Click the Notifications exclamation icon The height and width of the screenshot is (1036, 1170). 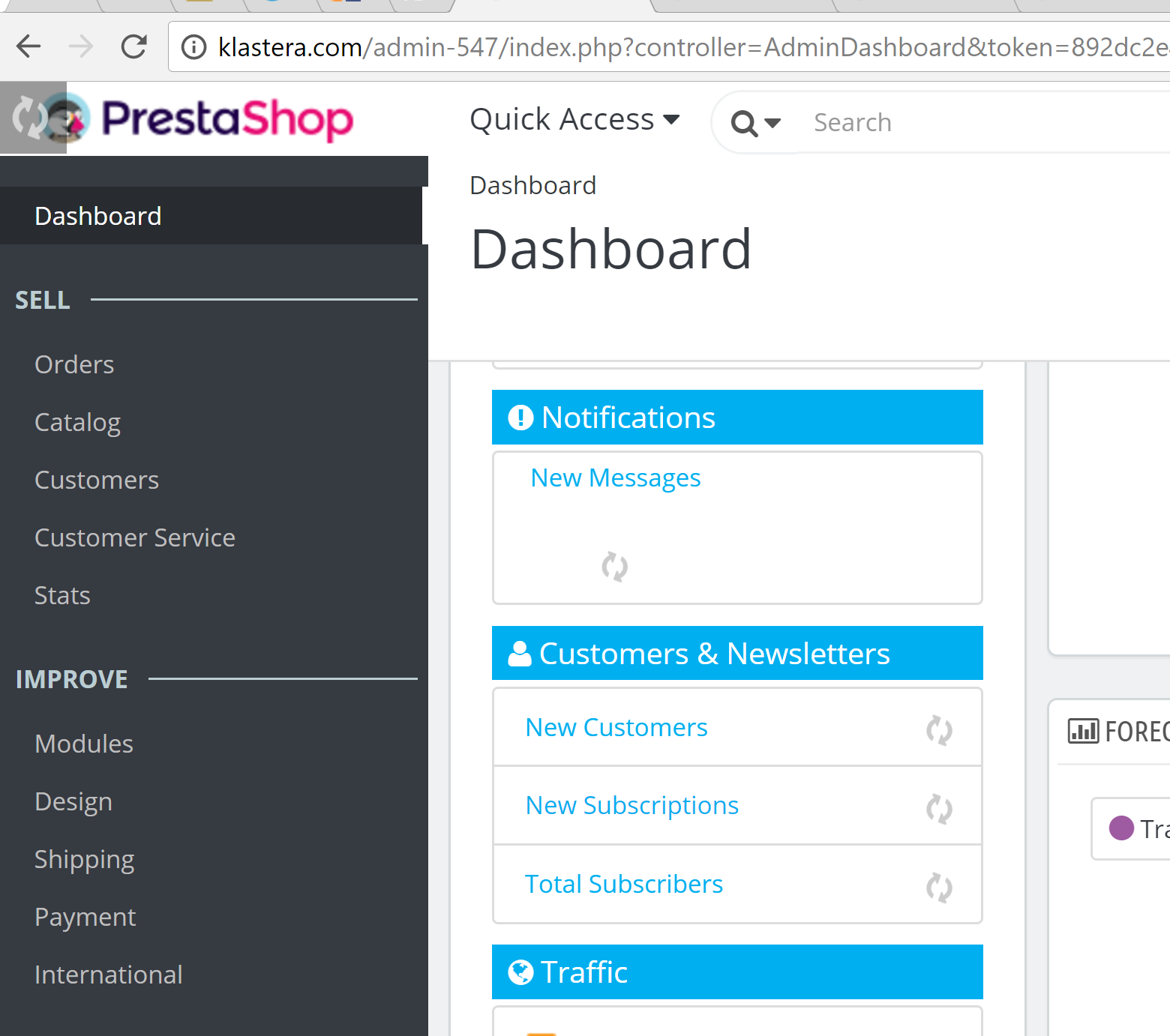[x=520, y=418]
